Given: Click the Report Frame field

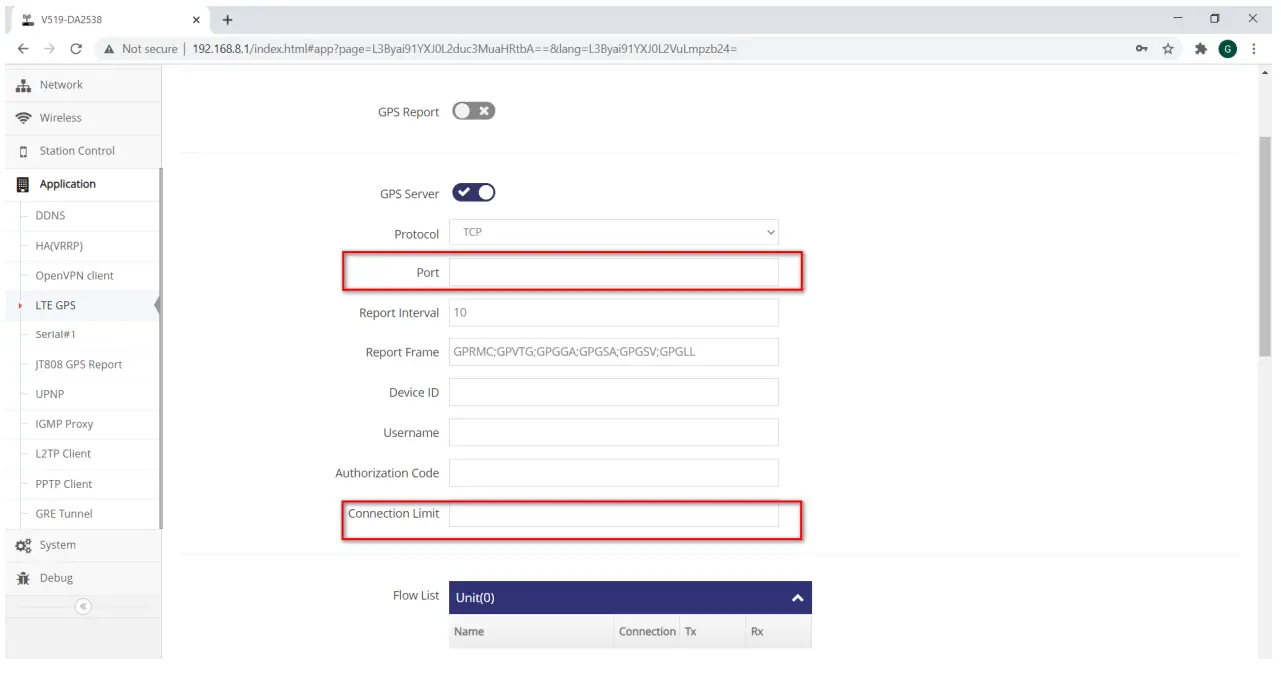Looking at the screenshot, I should [613, 352].
